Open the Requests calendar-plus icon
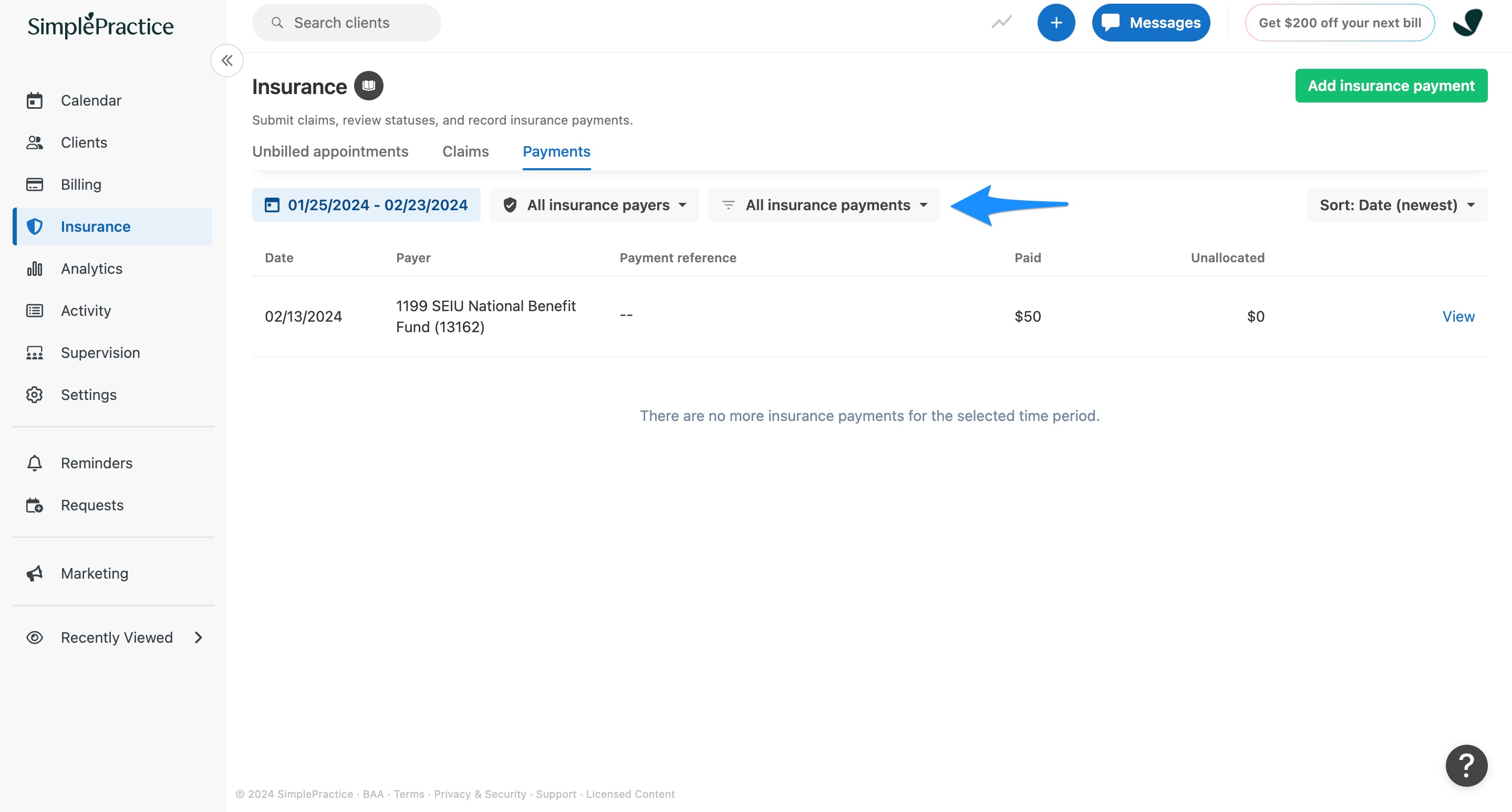 (x=35, y=505)
